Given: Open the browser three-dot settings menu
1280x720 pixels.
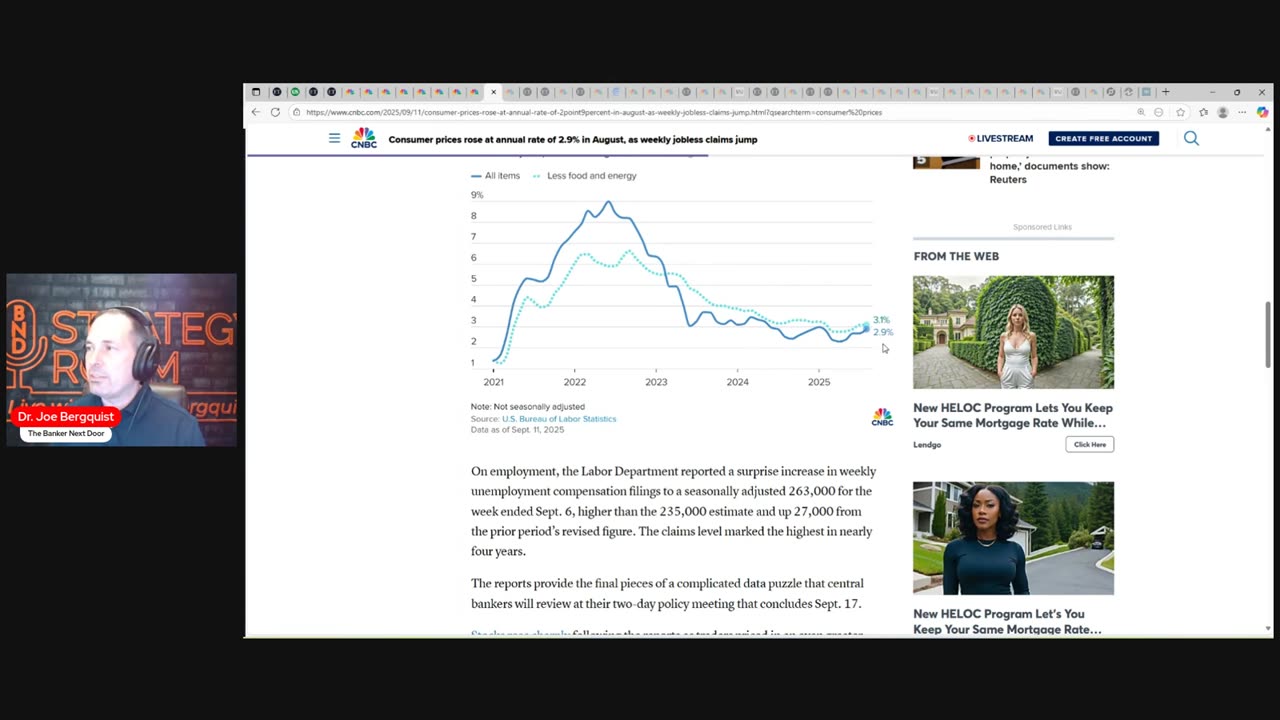Looking at the screenshot, I should (1243, 112).
